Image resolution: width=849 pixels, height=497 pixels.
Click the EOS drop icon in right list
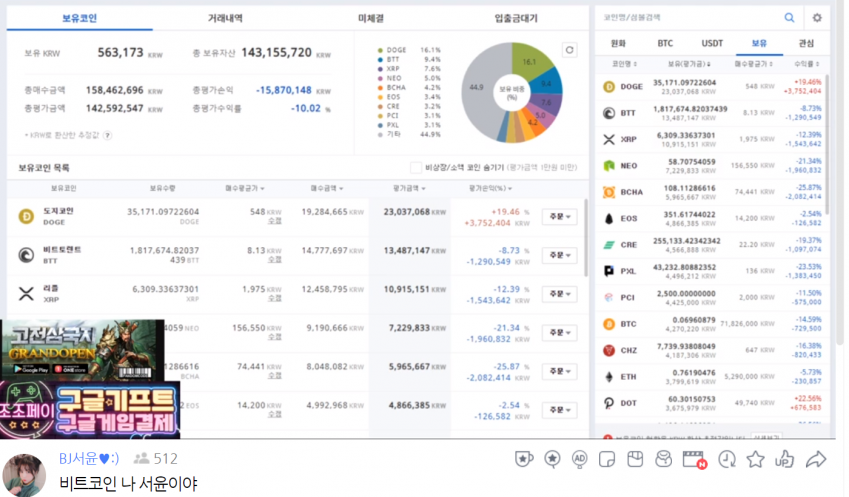click(609, 219)
